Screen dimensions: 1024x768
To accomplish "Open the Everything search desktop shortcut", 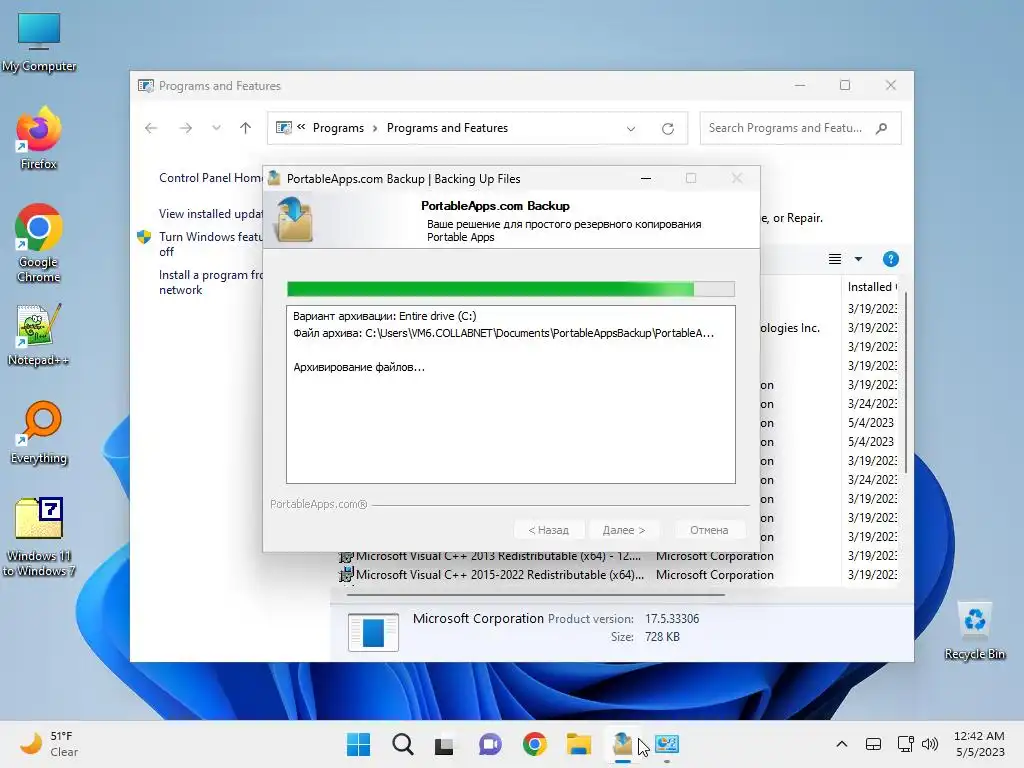I will pos(39,432).
